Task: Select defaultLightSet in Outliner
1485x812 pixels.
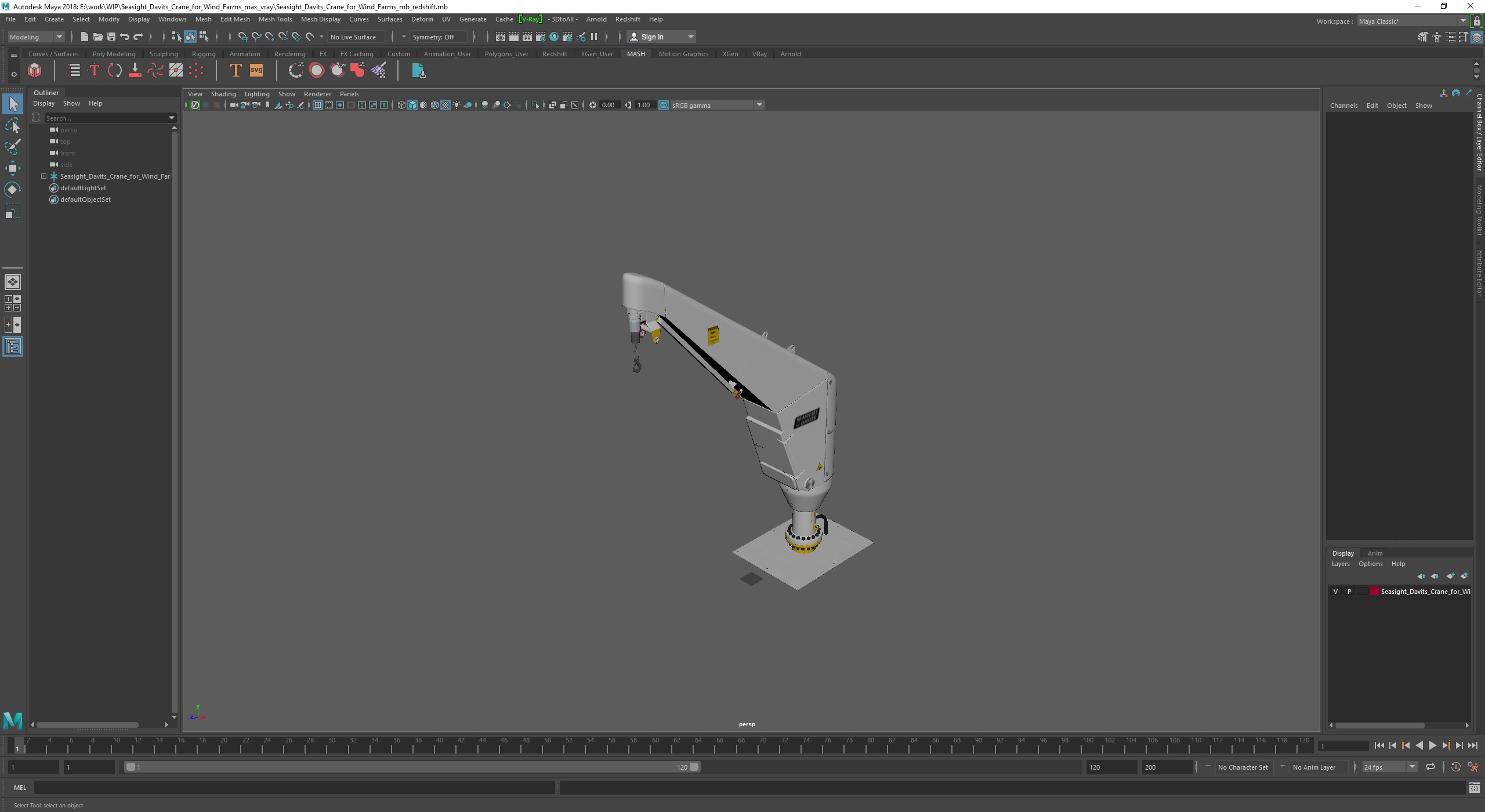Action: pyautogui.click(x=83, y=188)
